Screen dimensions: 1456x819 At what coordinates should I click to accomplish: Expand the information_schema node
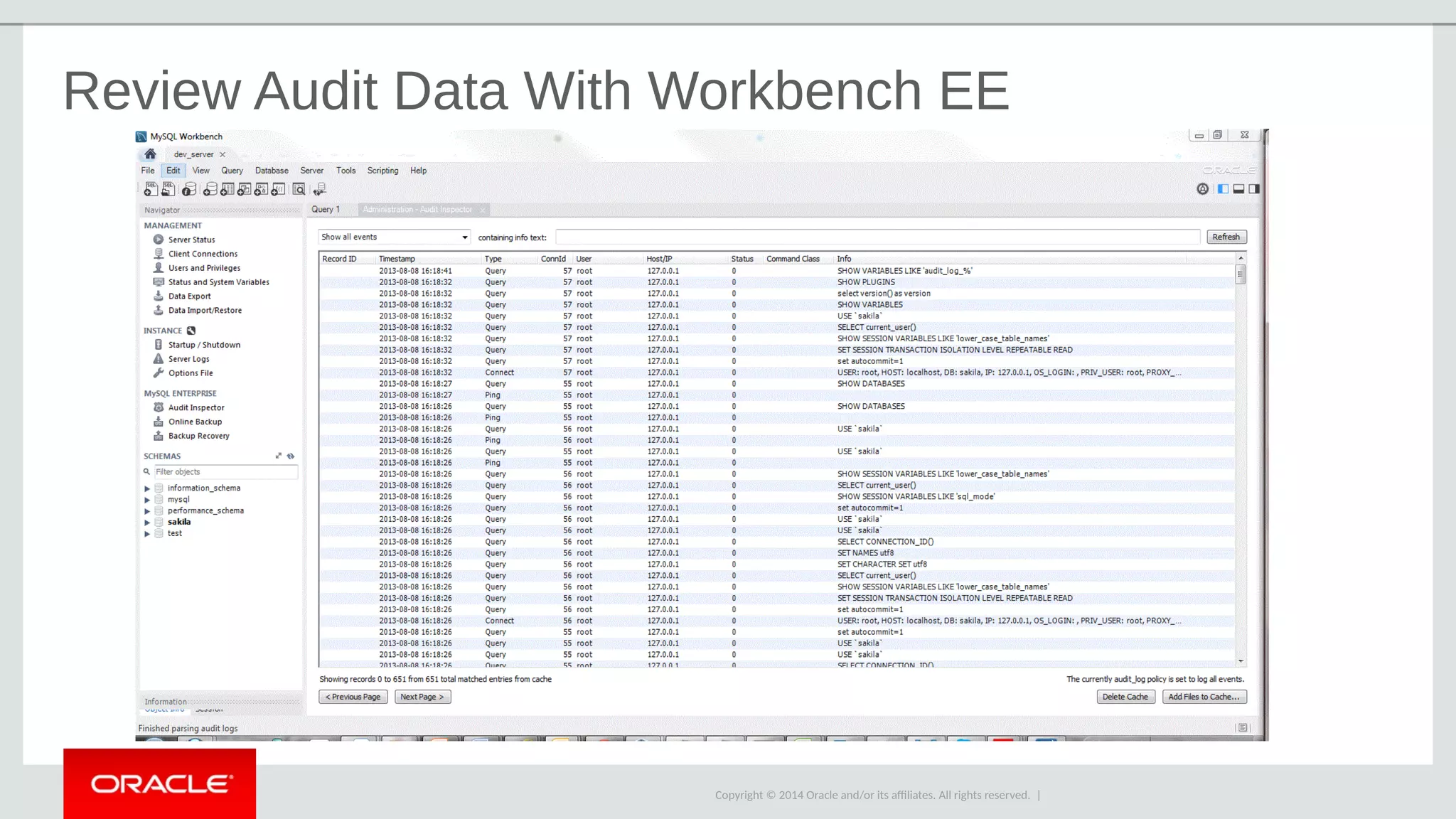tap(147, 488)
